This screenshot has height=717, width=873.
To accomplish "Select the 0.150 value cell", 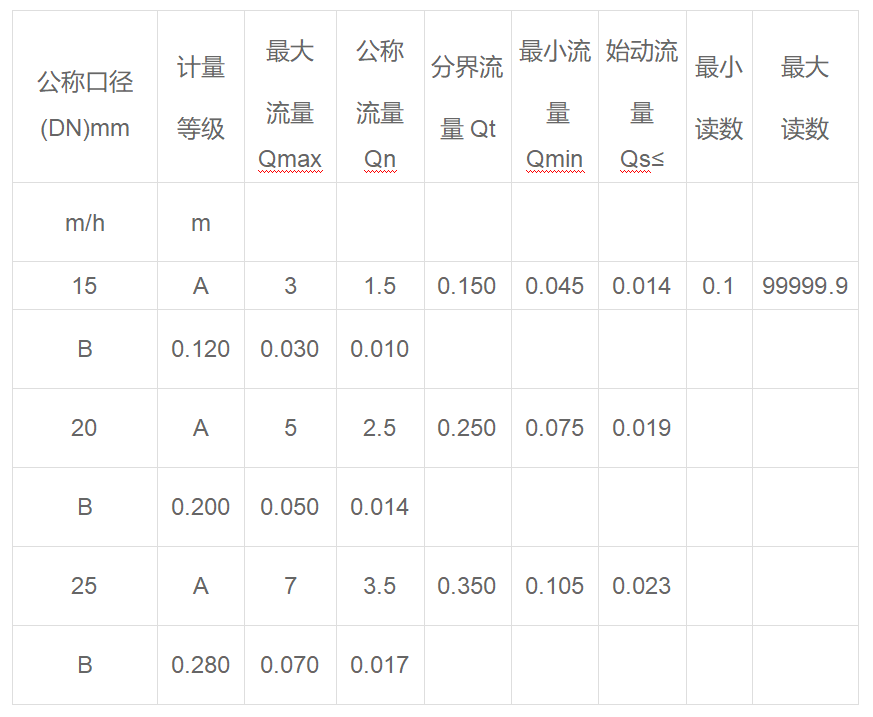I will tap(467, 286).
